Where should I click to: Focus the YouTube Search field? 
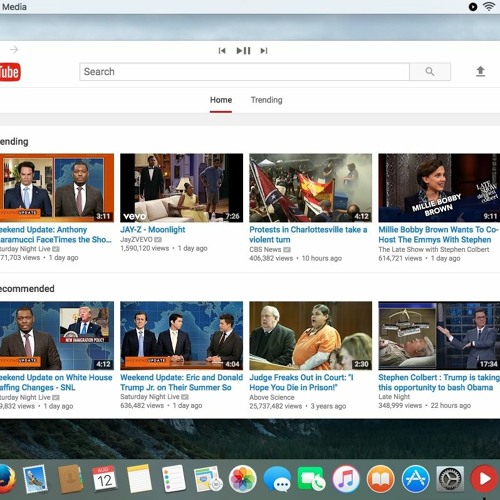point(244,72)
